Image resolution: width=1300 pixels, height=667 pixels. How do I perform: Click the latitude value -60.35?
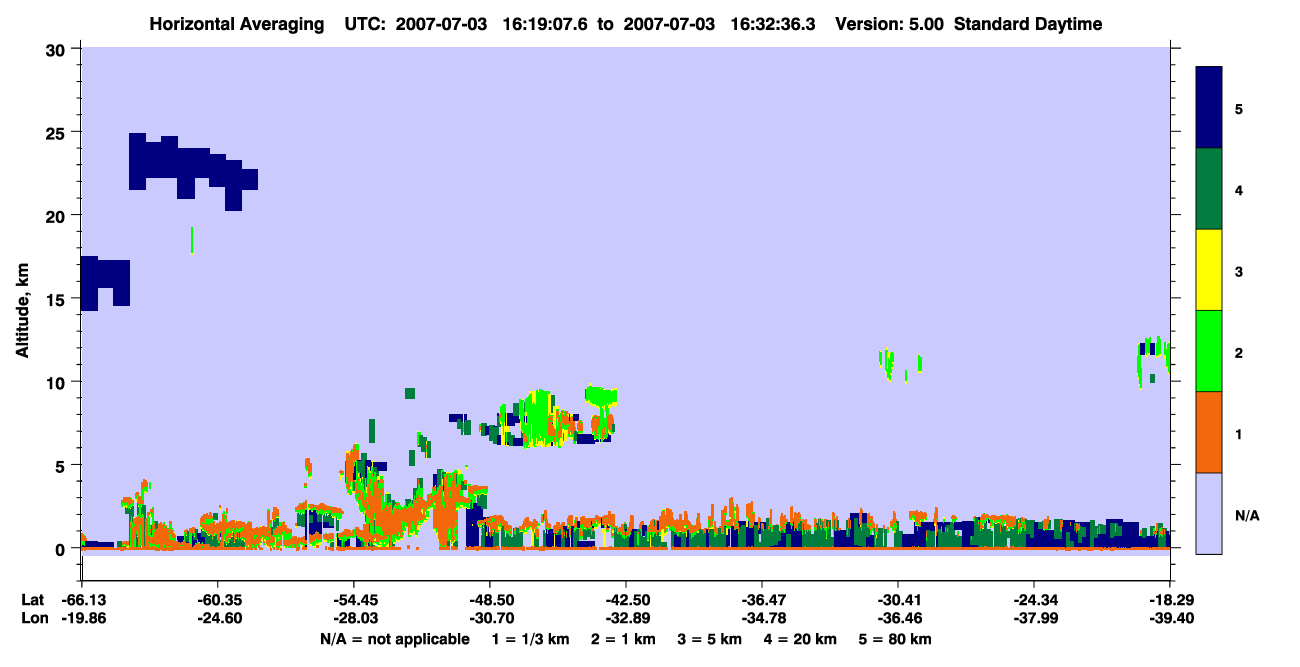(218, 600)
